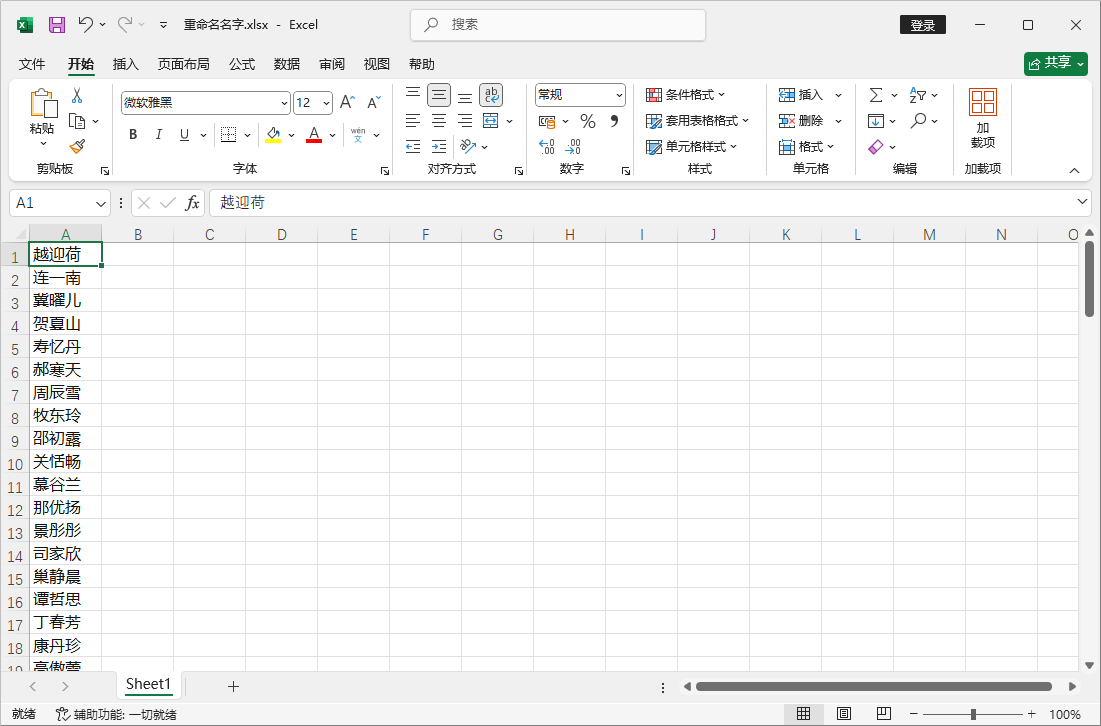
Task: Click the 共享 share button
Action: 1055,63
